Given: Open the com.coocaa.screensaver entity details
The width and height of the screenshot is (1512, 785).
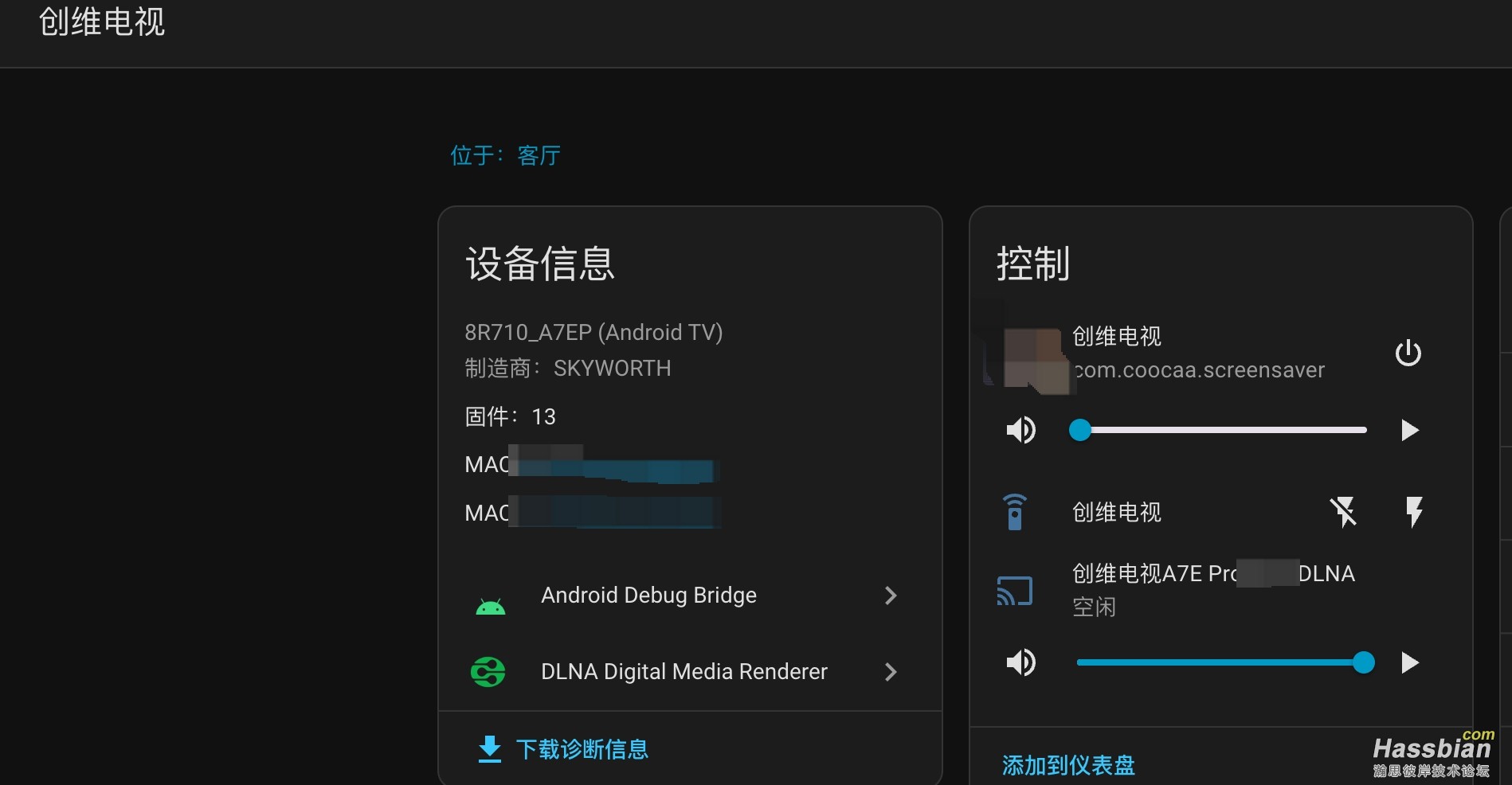Looking at the screenshot, I should pyautogui.click(x=1199, y=370).
